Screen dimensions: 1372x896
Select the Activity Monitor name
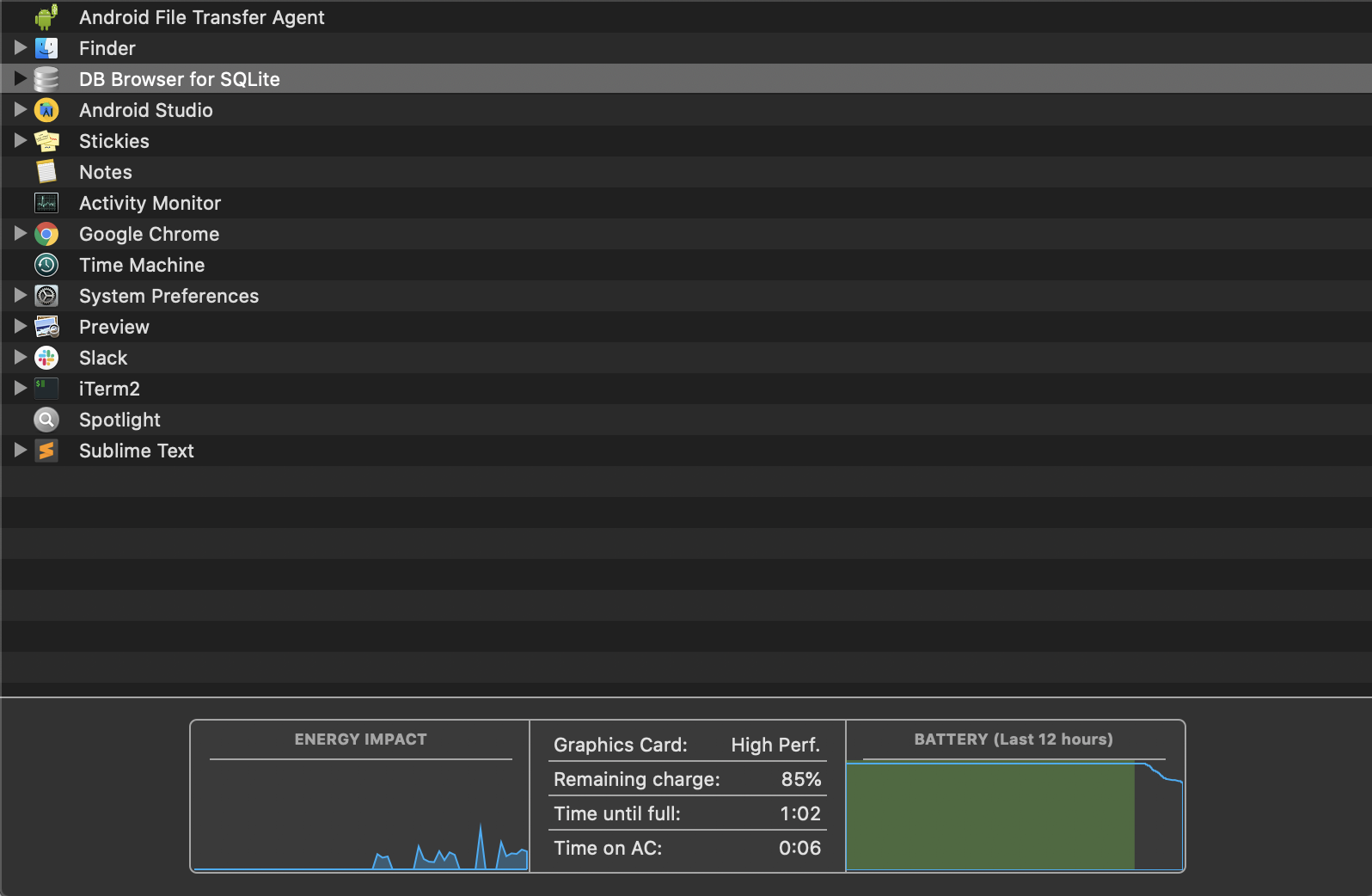point(150,204)
